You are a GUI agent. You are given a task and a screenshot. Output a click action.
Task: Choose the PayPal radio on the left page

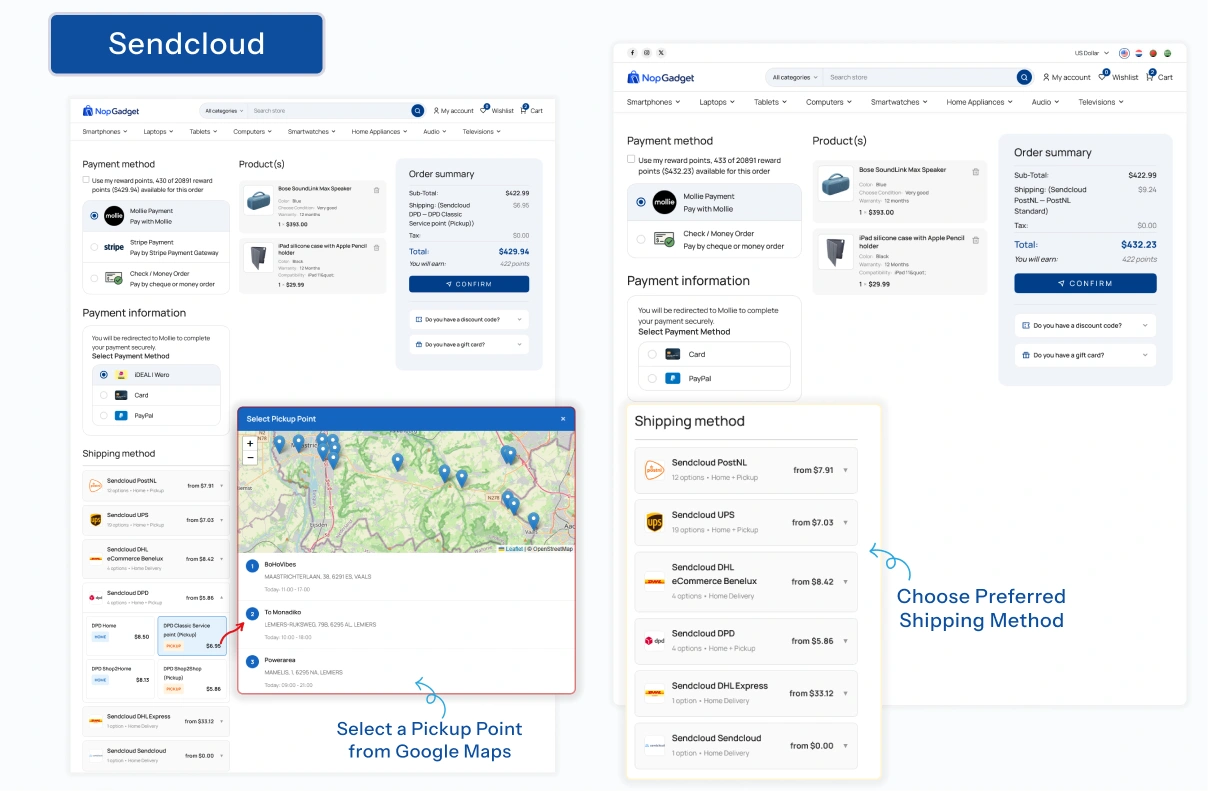(103, 415)
